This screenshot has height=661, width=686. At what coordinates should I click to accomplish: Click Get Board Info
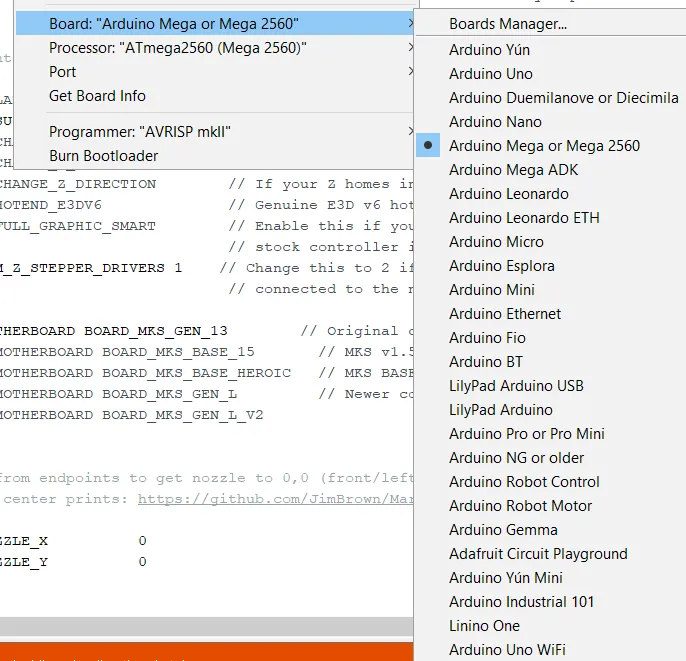97,96
